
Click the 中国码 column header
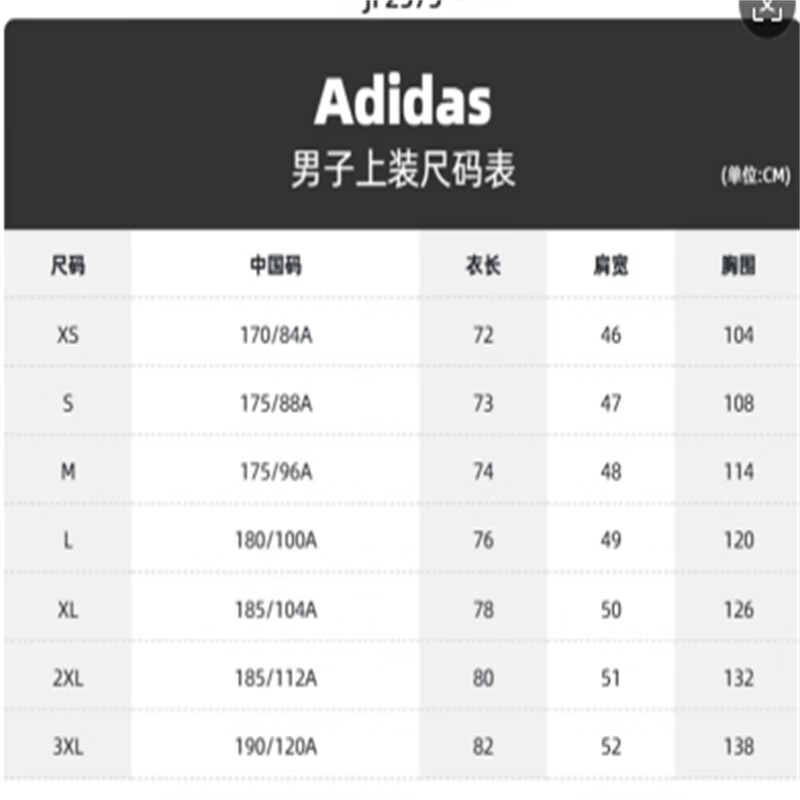[276, 265]
